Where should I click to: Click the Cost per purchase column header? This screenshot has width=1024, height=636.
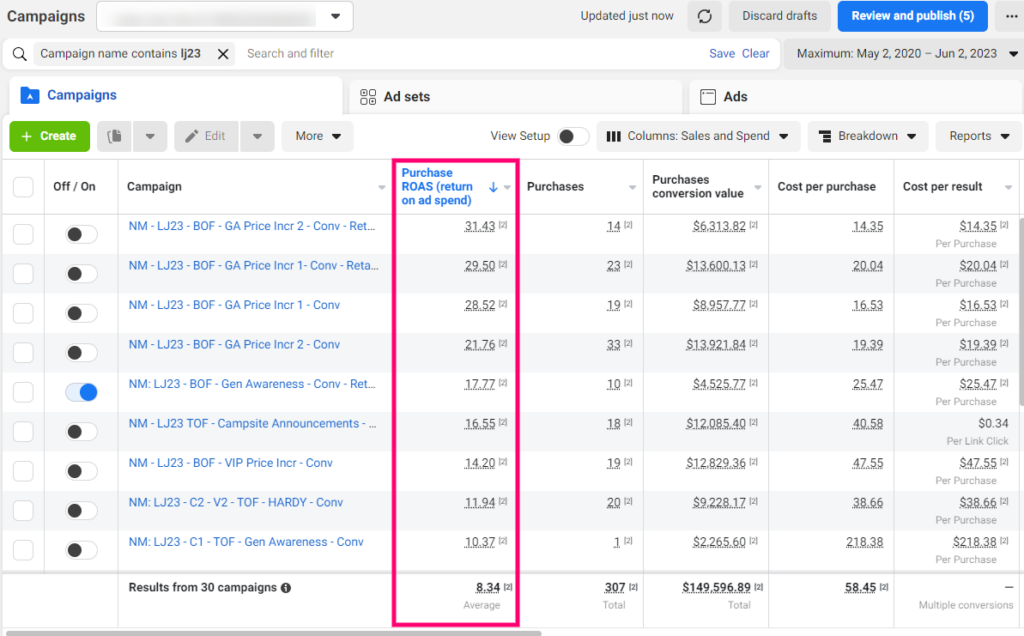click(826, 187)
